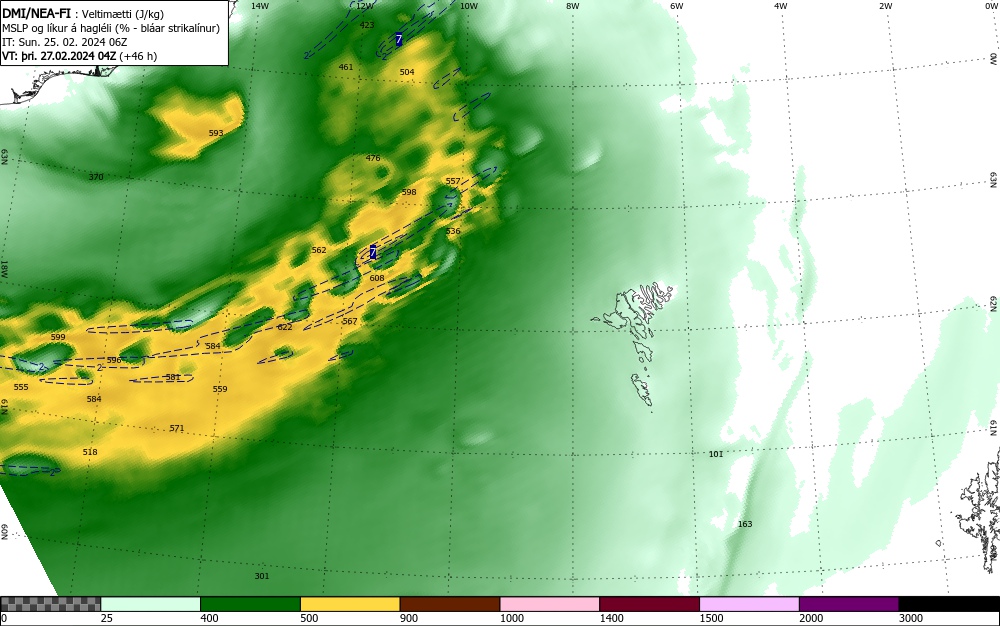This screenshot has width=1000, height=626.
Task: Click the '14W' longitude label
Action: pos(260,6)
